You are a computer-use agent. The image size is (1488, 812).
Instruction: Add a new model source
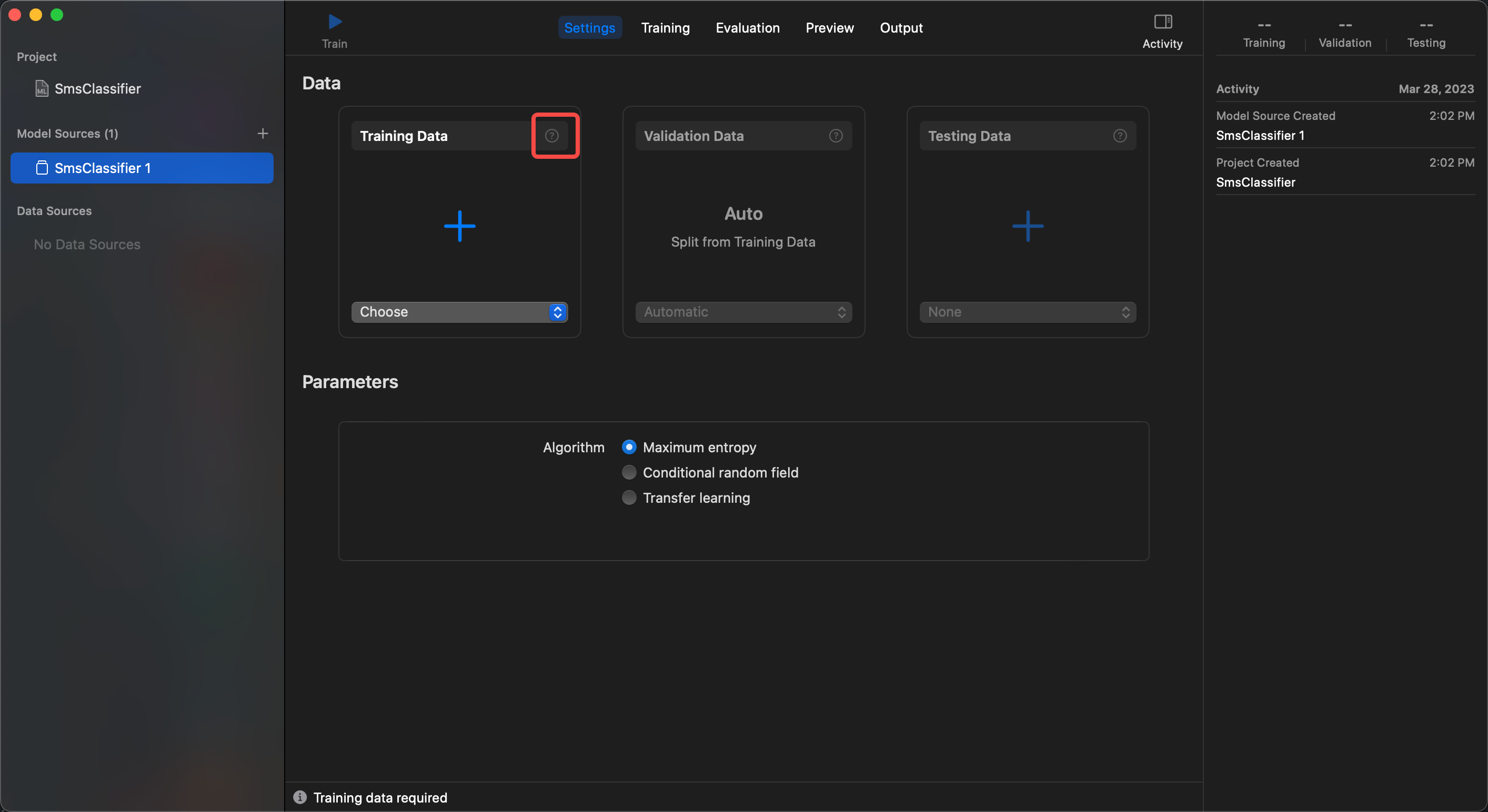262,134
